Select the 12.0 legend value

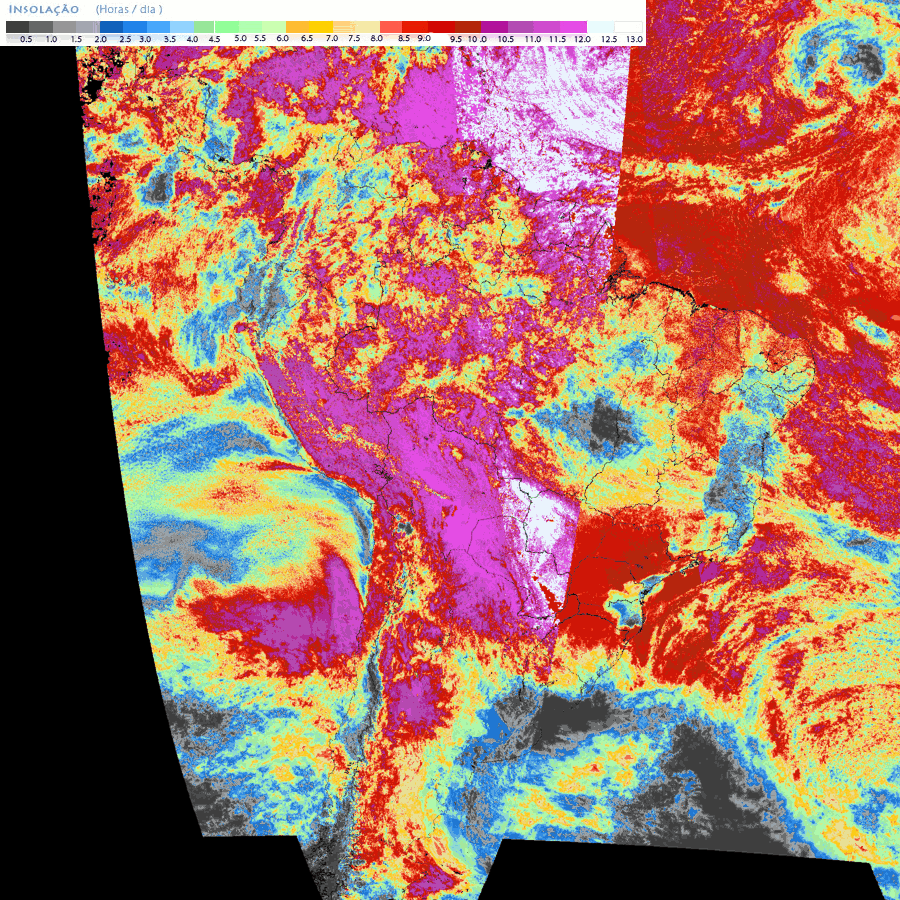point(583,39)
